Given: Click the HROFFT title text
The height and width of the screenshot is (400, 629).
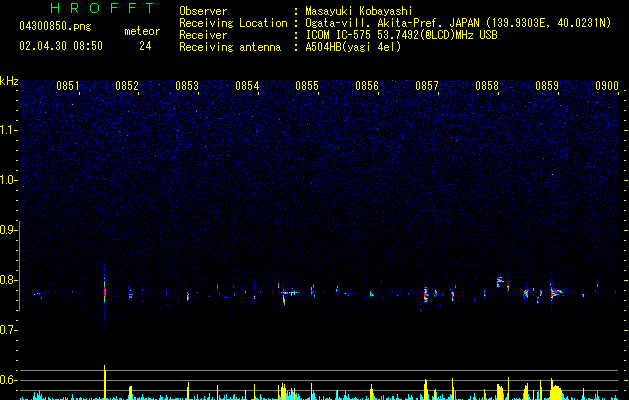Looking at the screenshot, I should 103,8.
